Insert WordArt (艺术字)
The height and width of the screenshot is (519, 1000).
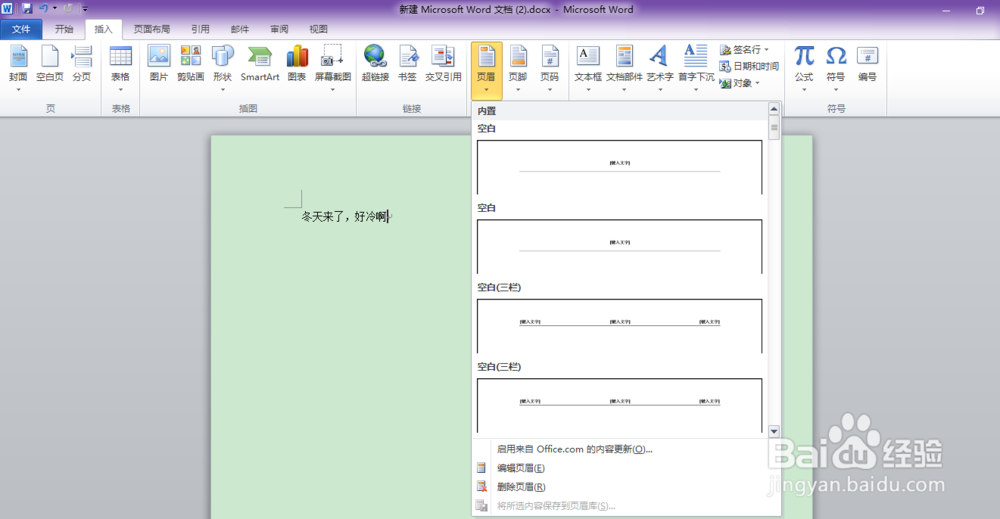point(659,68)
